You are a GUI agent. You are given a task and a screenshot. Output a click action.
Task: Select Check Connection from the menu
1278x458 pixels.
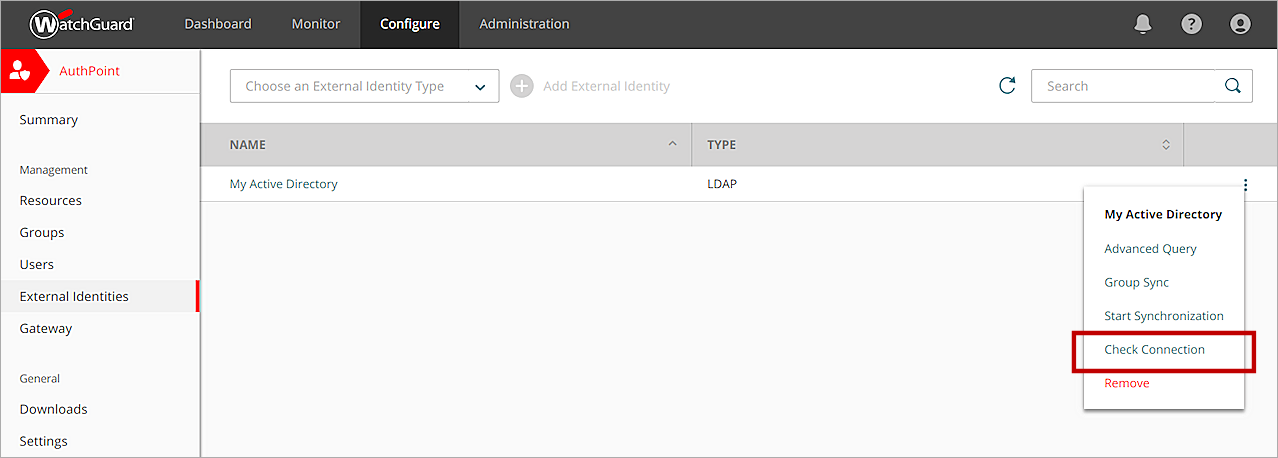point(1154,350)
